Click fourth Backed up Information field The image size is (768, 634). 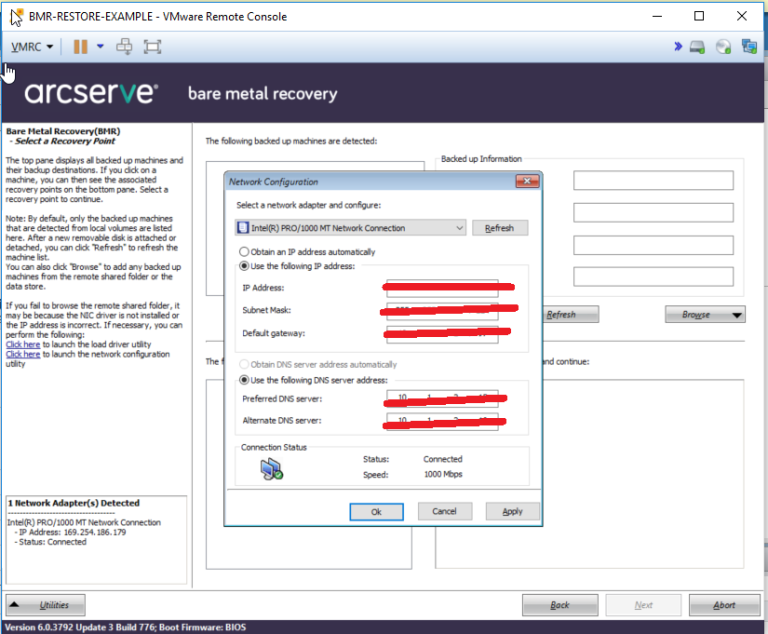653,277
